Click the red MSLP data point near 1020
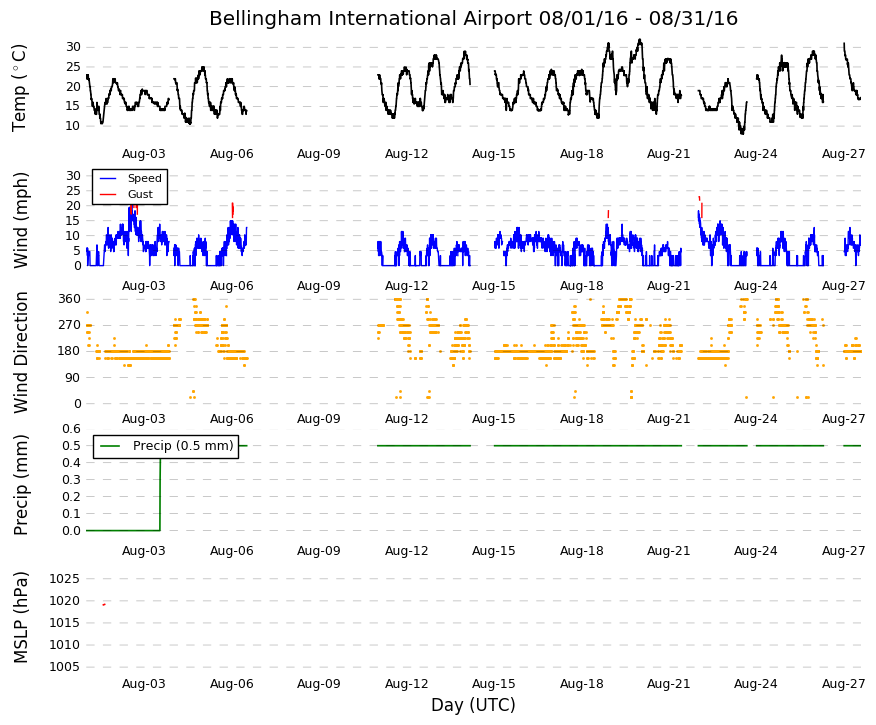This screenshot has height=725, width=876. (x=104, y=605)
